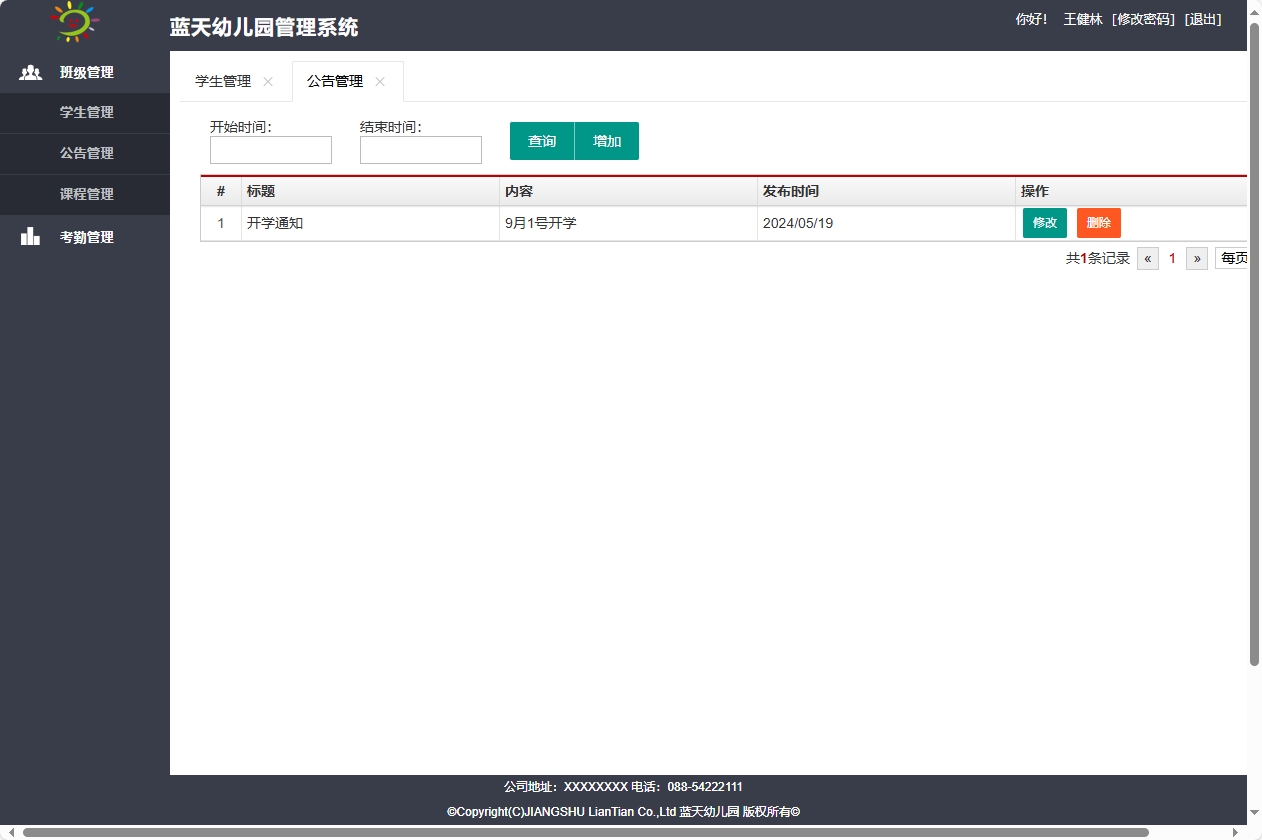Click the 修改 edit button in the table row
This screenshot has width=1262, height=840.
tap(1044, 223)
